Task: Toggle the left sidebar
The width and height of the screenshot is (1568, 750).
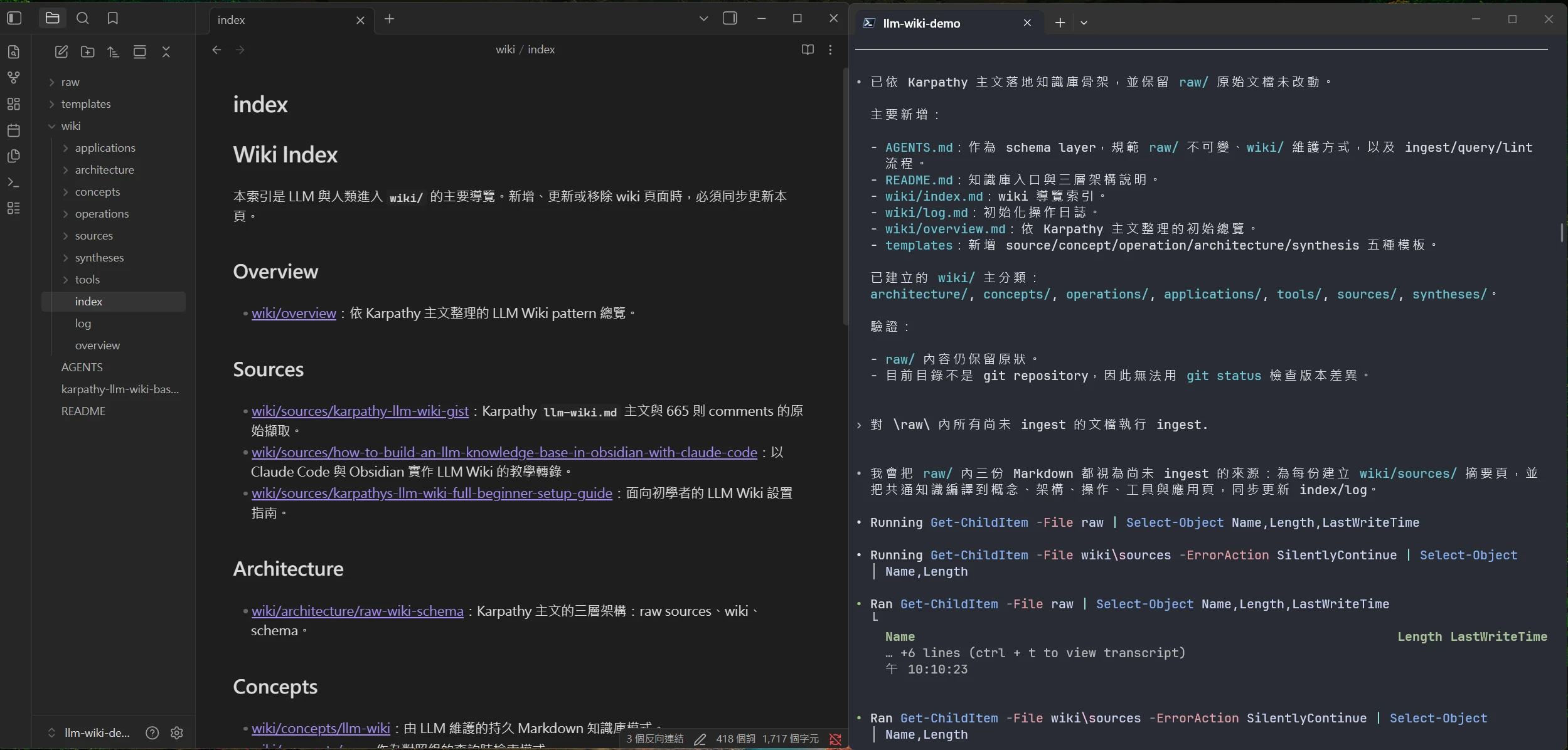Action: coord(14,18)
